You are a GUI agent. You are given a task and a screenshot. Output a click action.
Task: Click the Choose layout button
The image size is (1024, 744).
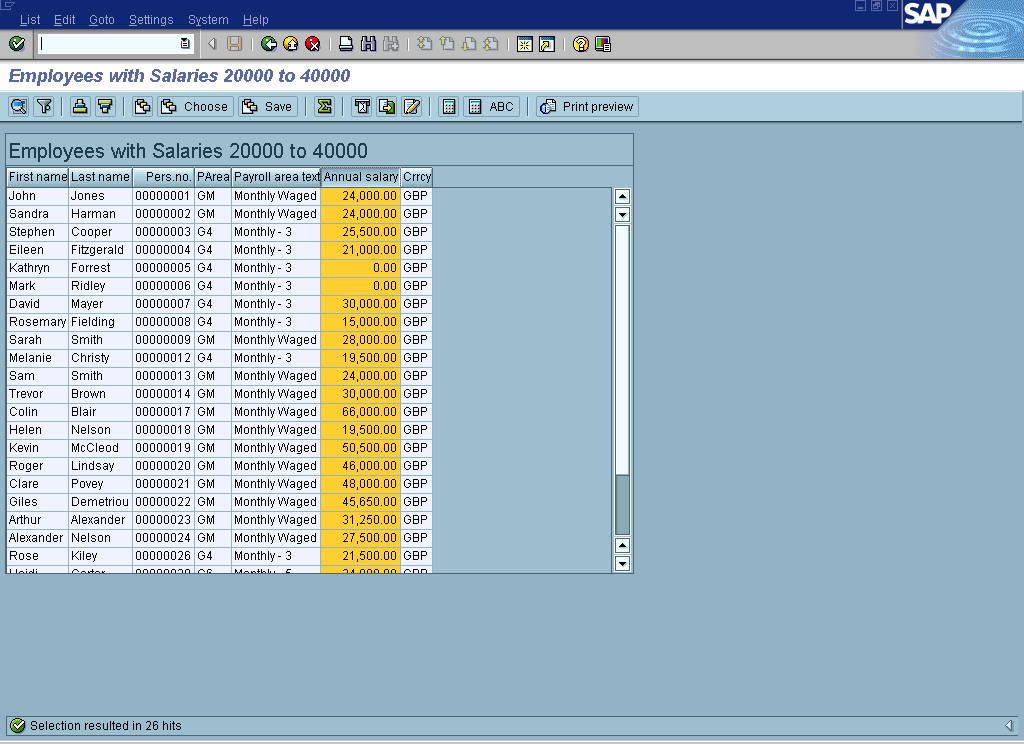pos(195,106)
